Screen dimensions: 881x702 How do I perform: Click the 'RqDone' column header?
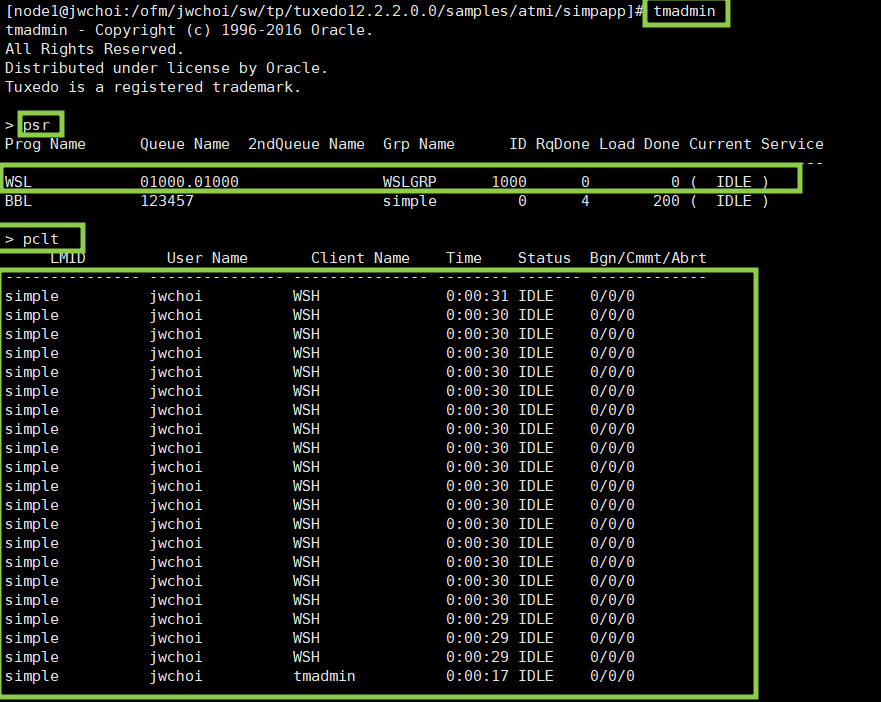pos(562,144)
